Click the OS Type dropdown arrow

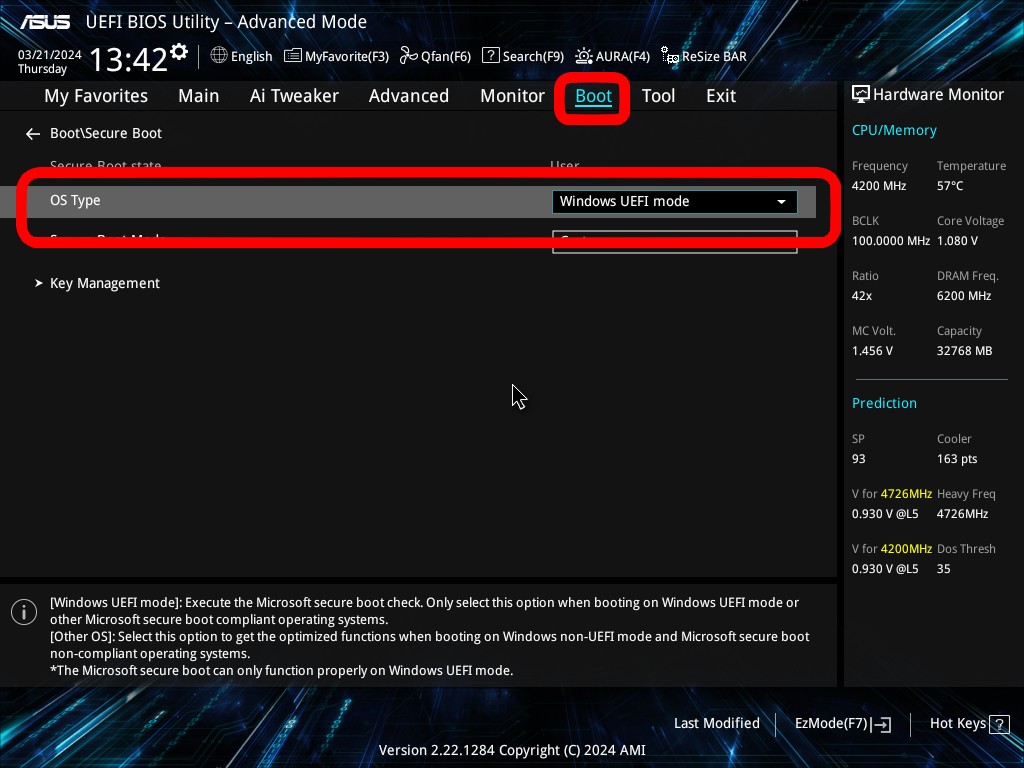tap(781, 202)
